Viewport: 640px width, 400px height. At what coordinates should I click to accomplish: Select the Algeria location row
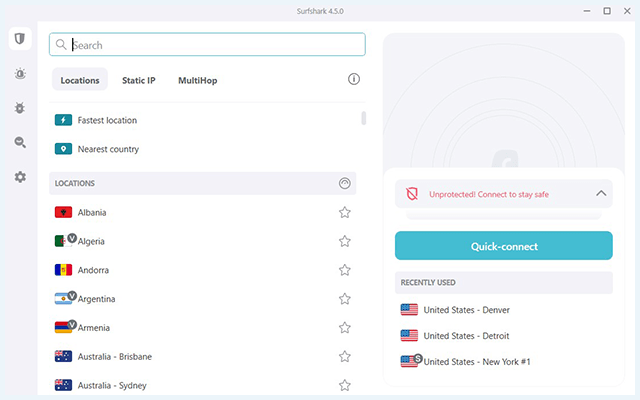click(x=202, y=241)
